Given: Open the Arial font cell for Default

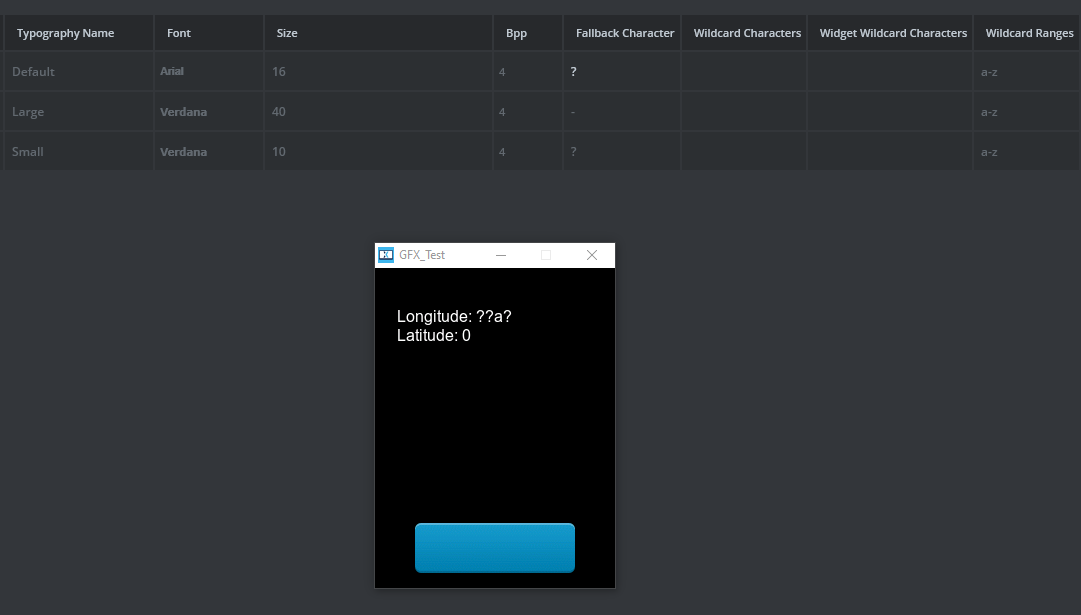Looking at the screenshot, I should point(209,72).
